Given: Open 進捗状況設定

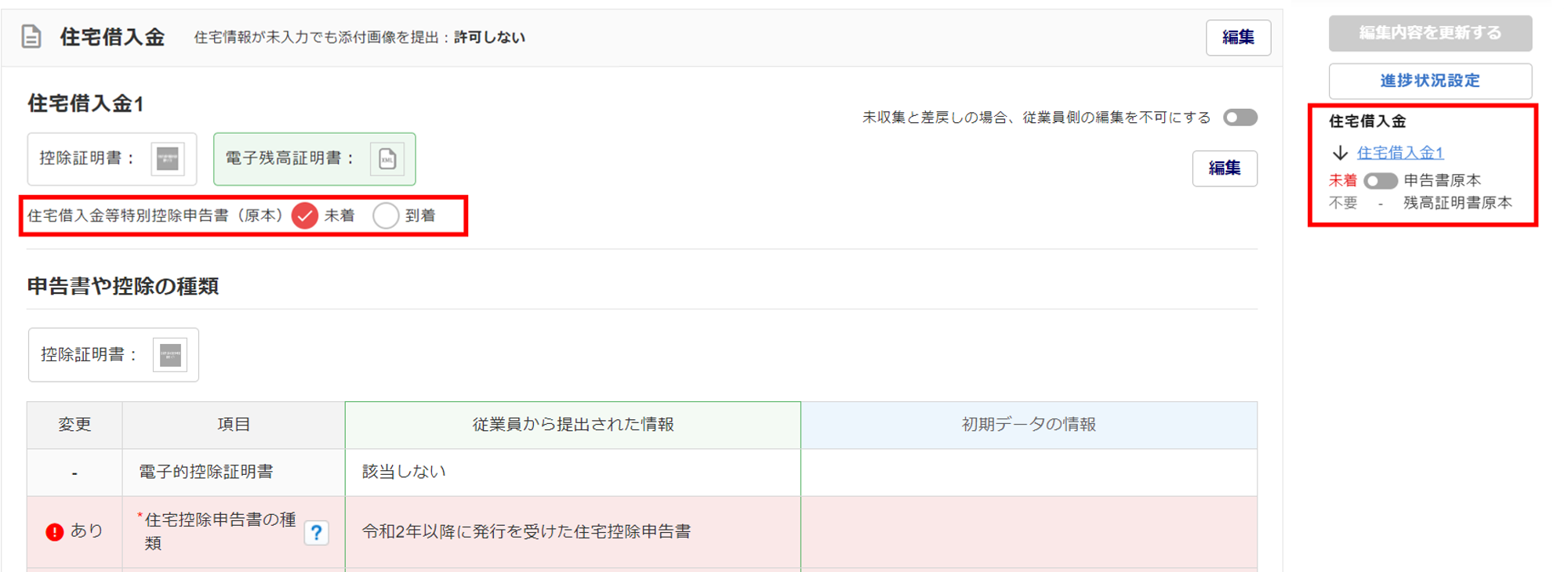Looking at the screenshot, I should [x=1430, y=81].
